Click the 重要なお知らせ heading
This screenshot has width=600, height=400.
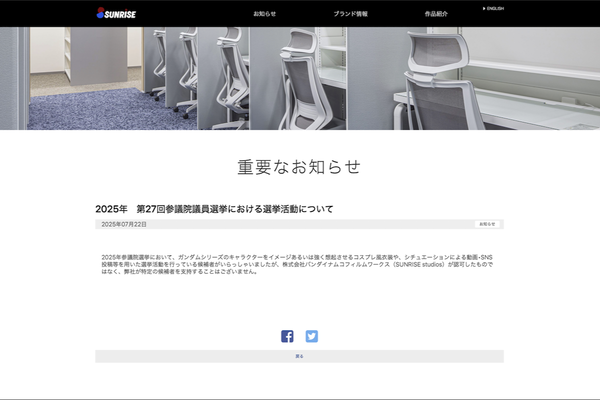(x=299, y=167)
